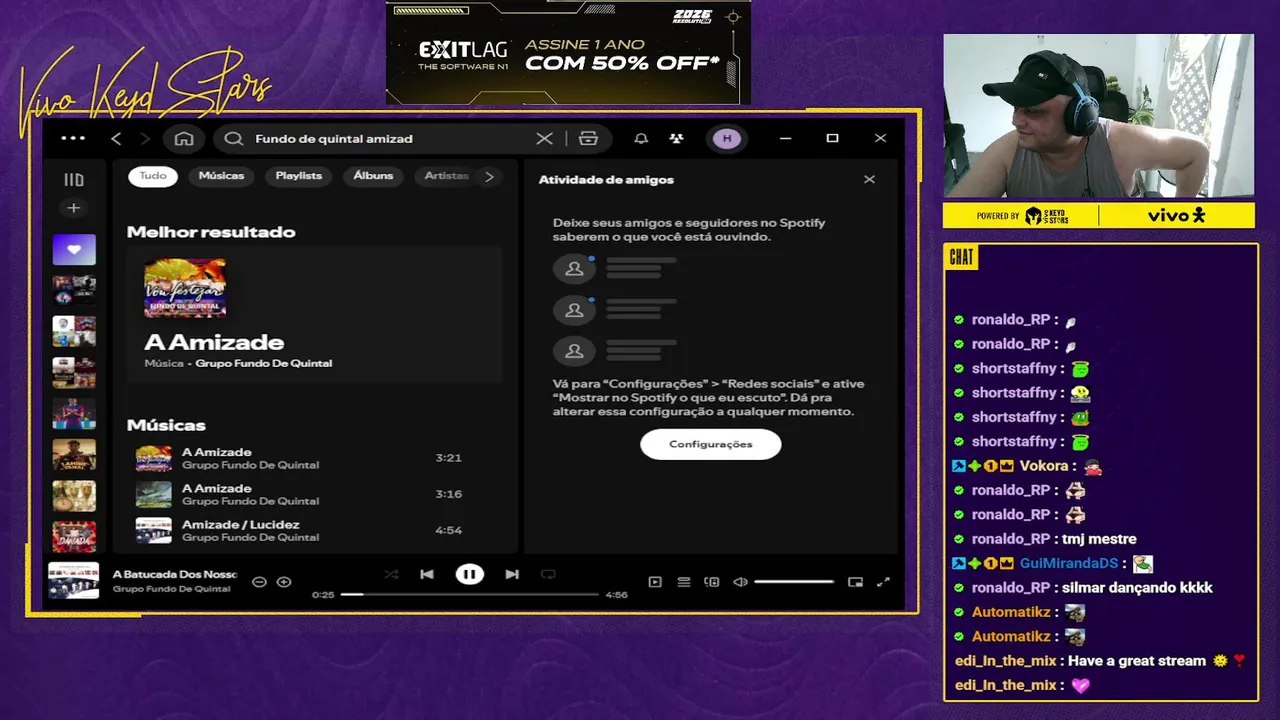Viewport: 1280px width, 720px height.
Task: Click the search magnifier icon
Action: point(233,138)
